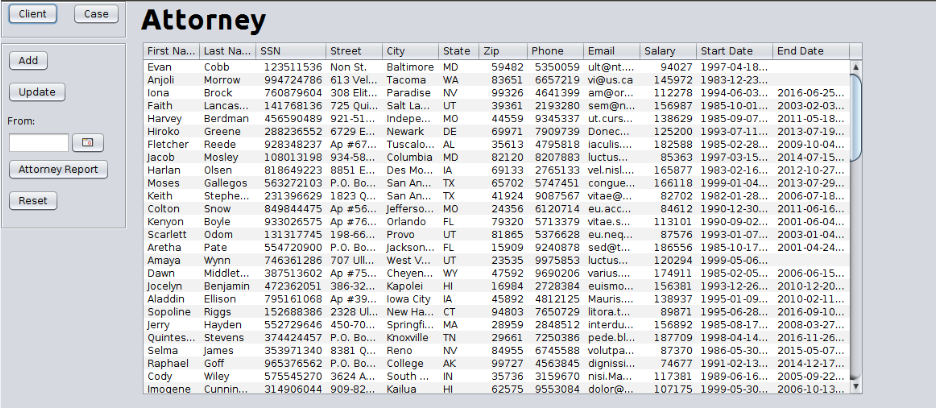
Task: Select the row for Evan Cobb
Action: point(497,67)
